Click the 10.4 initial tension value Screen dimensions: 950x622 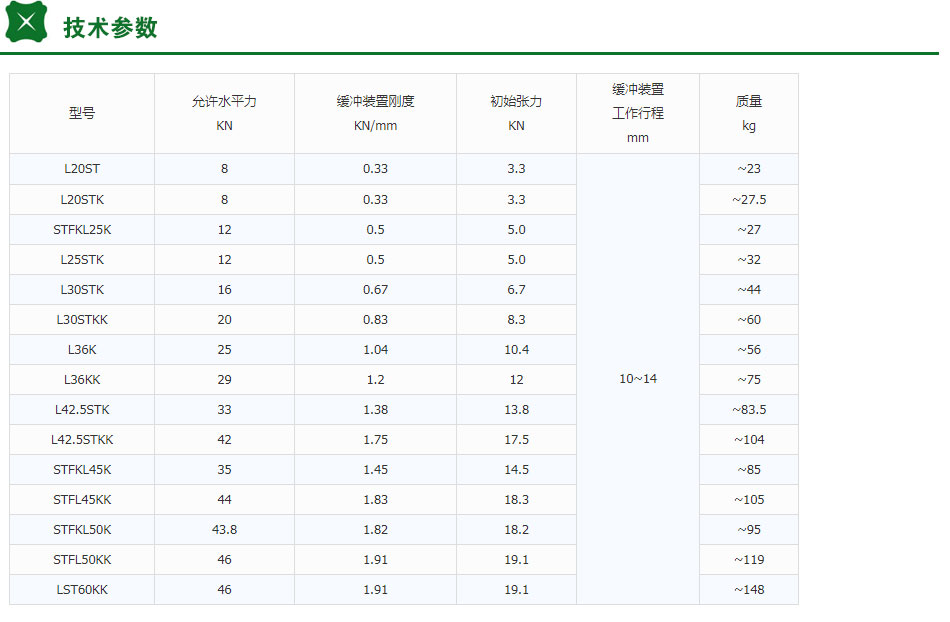click(x=516, y=350)
